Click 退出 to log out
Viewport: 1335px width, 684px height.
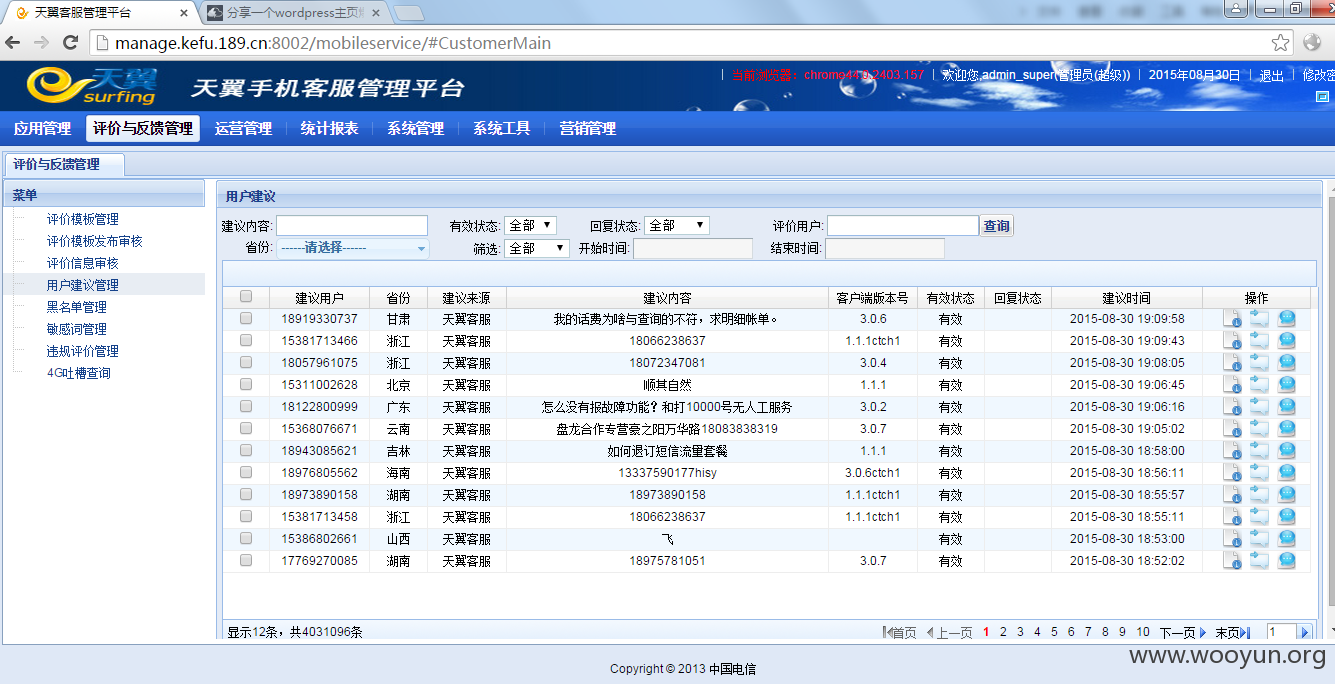tap(1271, 75)
